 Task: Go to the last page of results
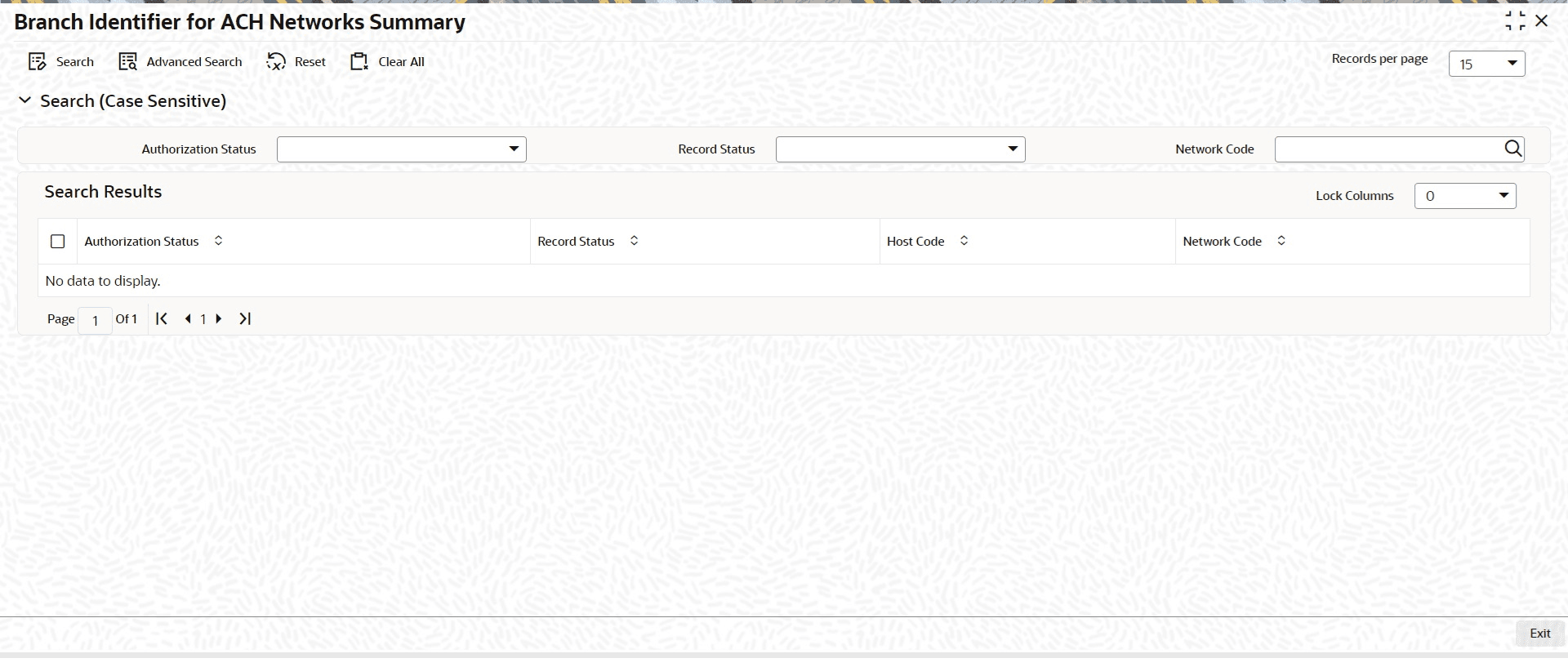(x=245, y=318)
